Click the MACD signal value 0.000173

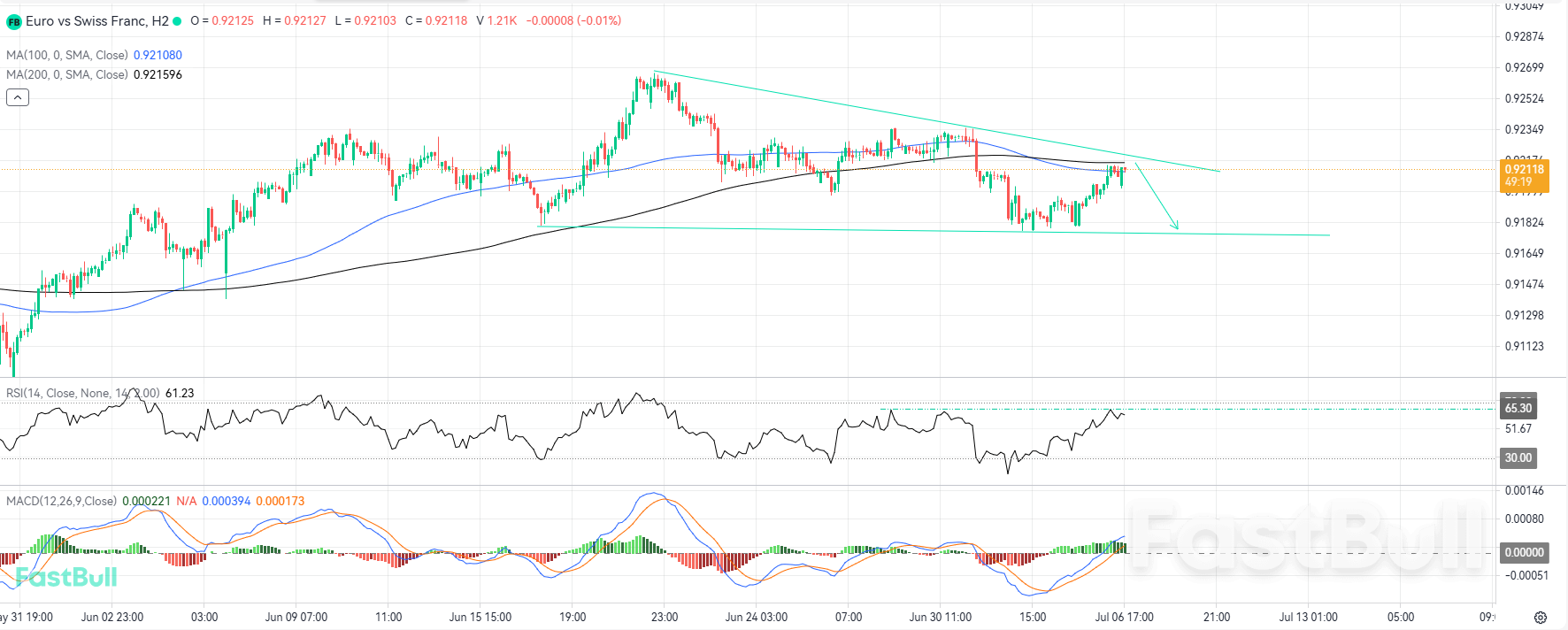click(x=281, y=501)
